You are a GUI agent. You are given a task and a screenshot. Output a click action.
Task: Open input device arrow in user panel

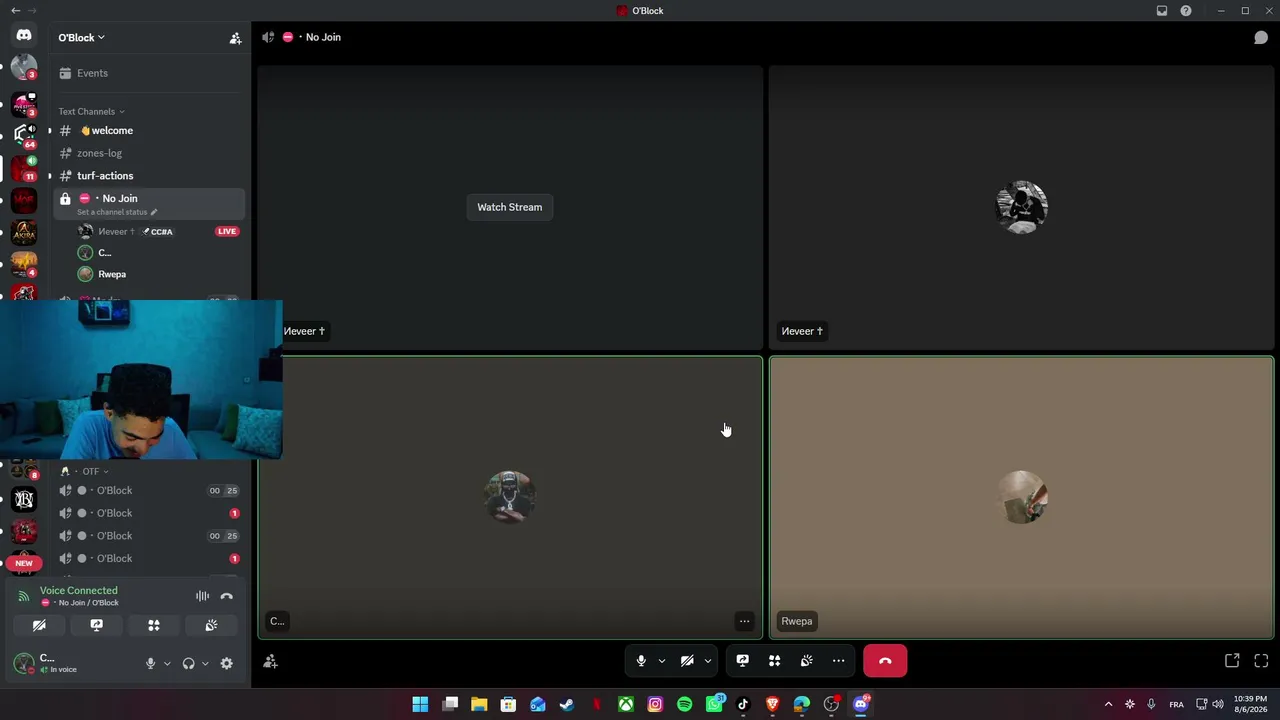point(167,663)
